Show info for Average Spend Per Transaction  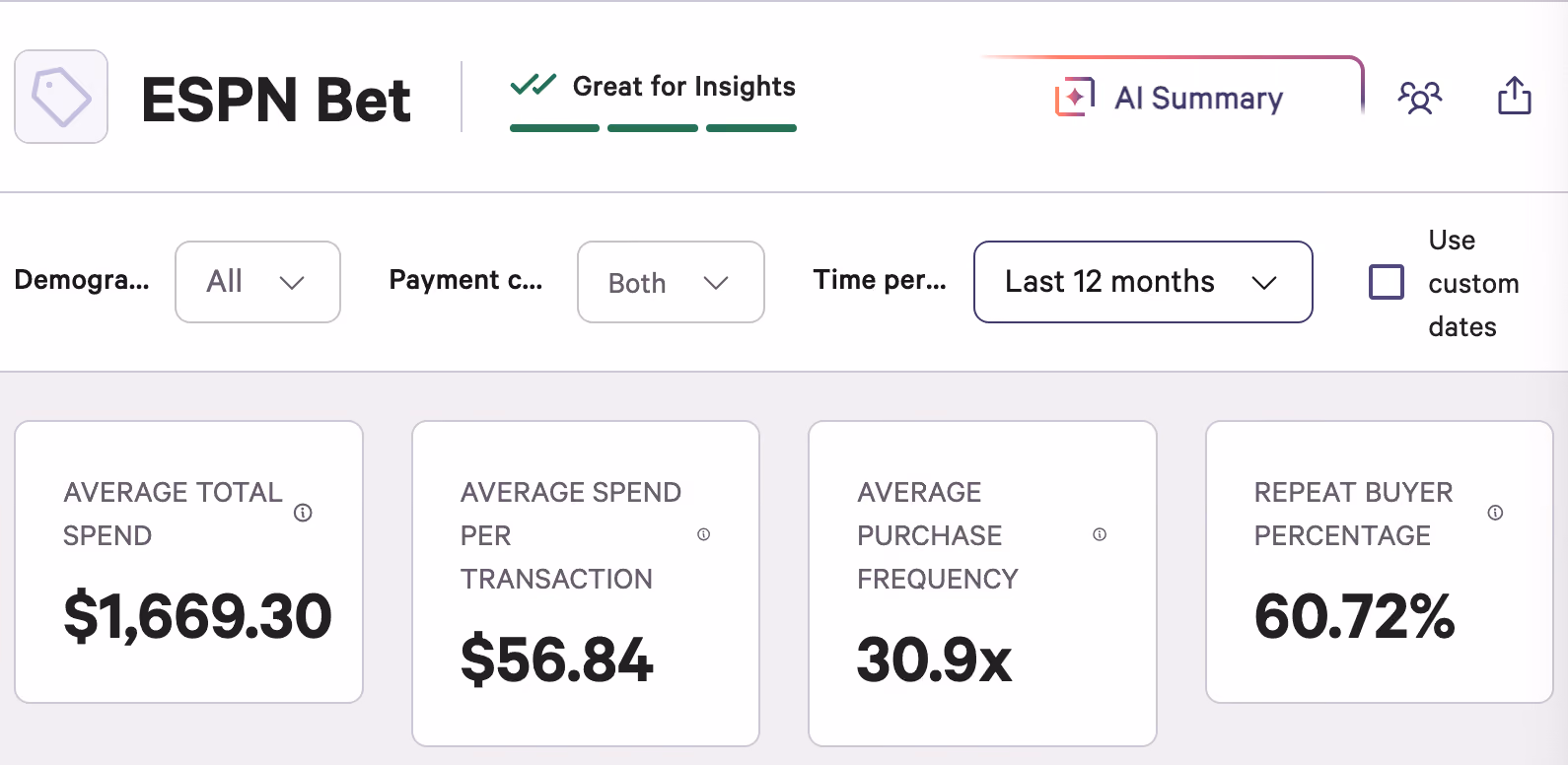click(x=703, y=534)
